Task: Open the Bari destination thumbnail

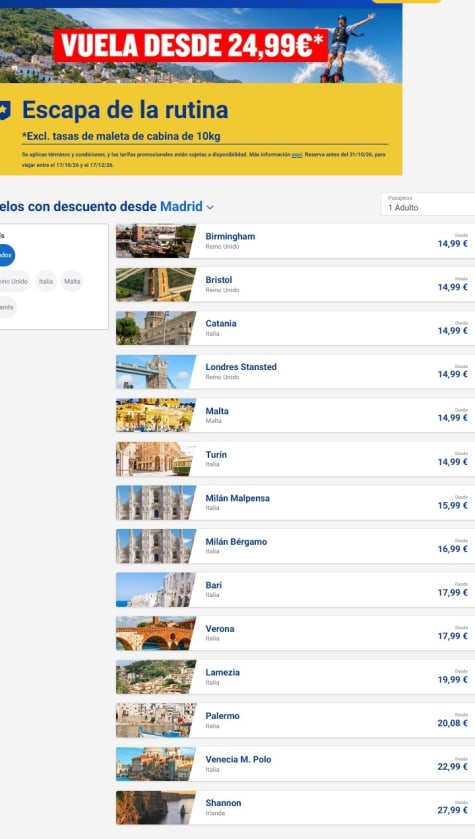Action: click(156, 590)
